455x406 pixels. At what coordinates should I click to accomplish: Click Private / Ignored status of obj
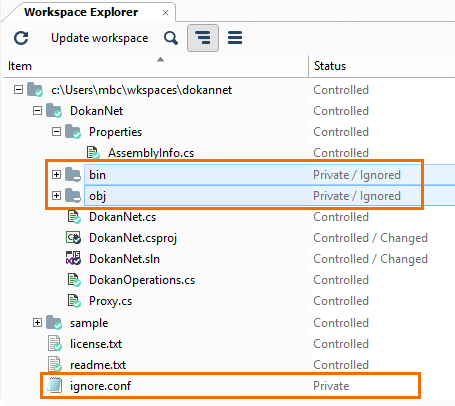point(357,196)
